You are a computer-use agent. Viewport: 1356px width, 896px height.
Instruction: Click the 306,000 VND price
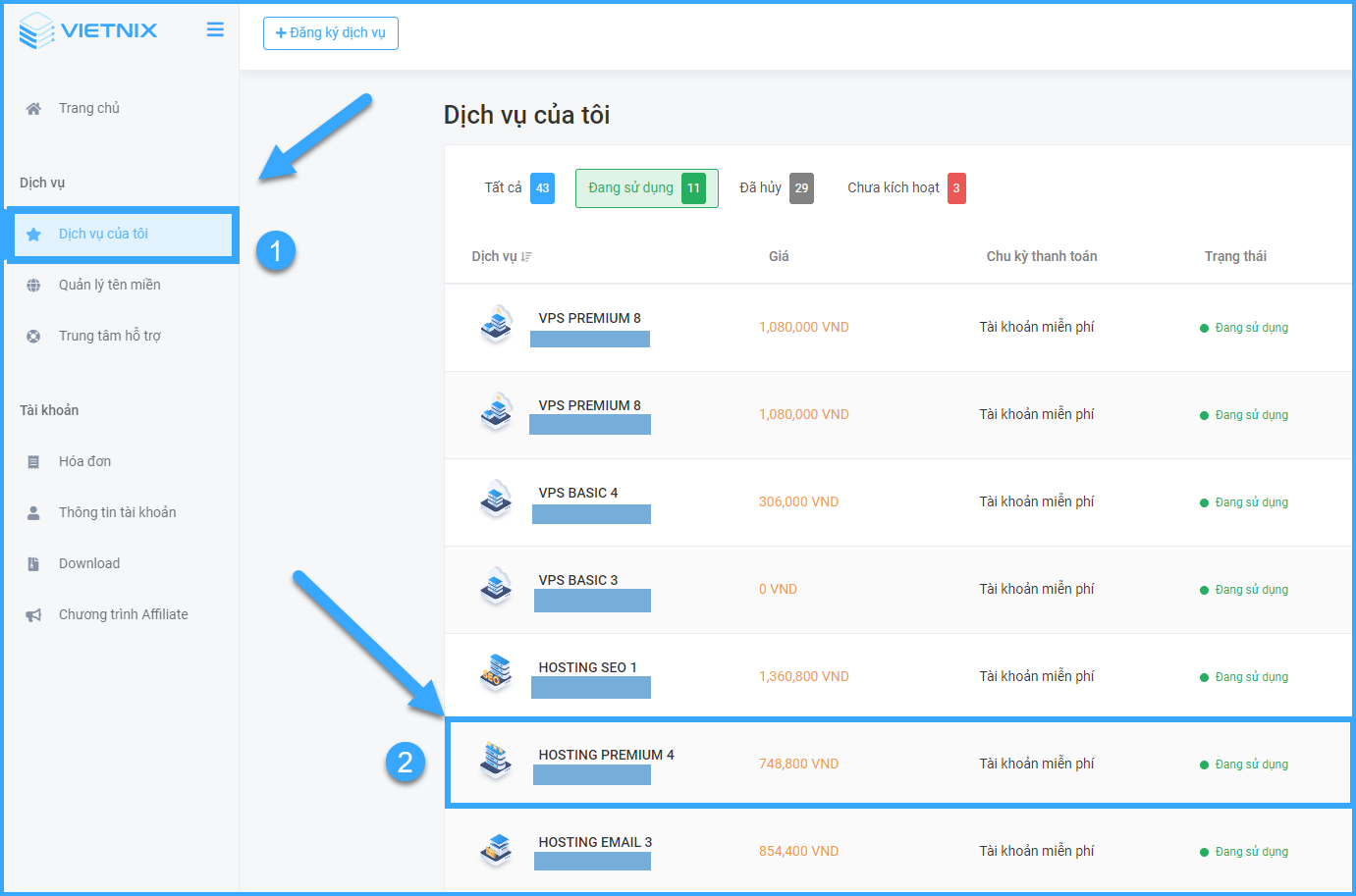798,501
